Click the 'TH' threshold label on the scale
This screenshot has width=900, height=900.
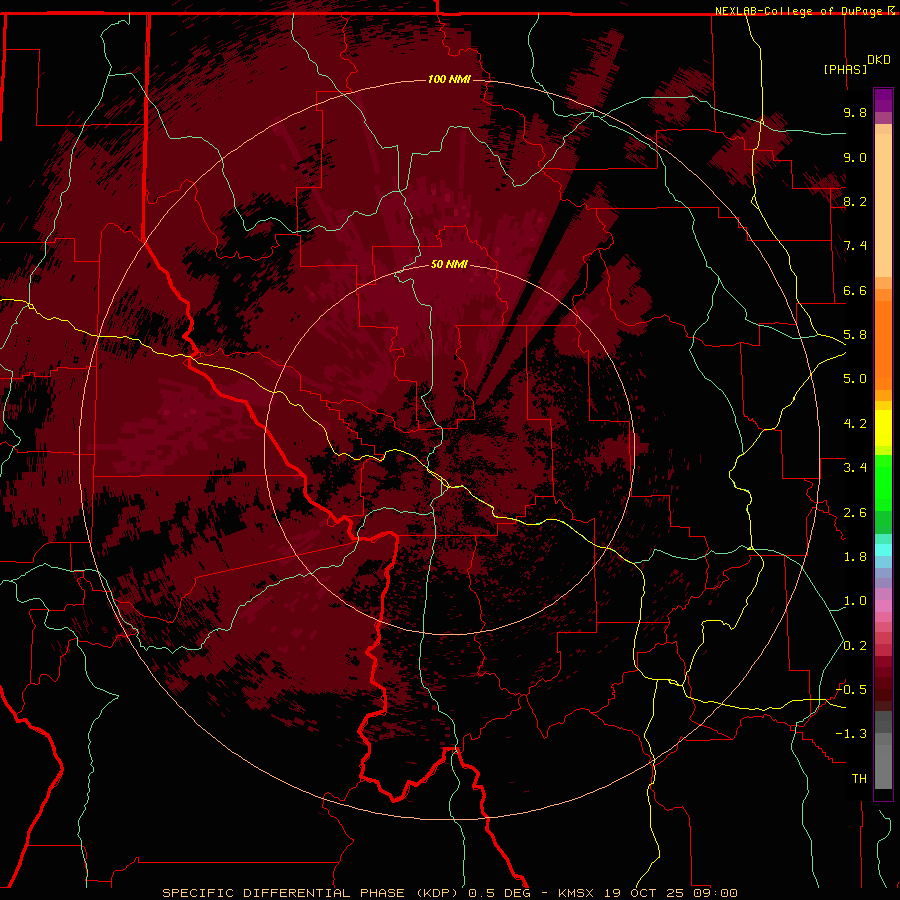(x=859, y=779)
